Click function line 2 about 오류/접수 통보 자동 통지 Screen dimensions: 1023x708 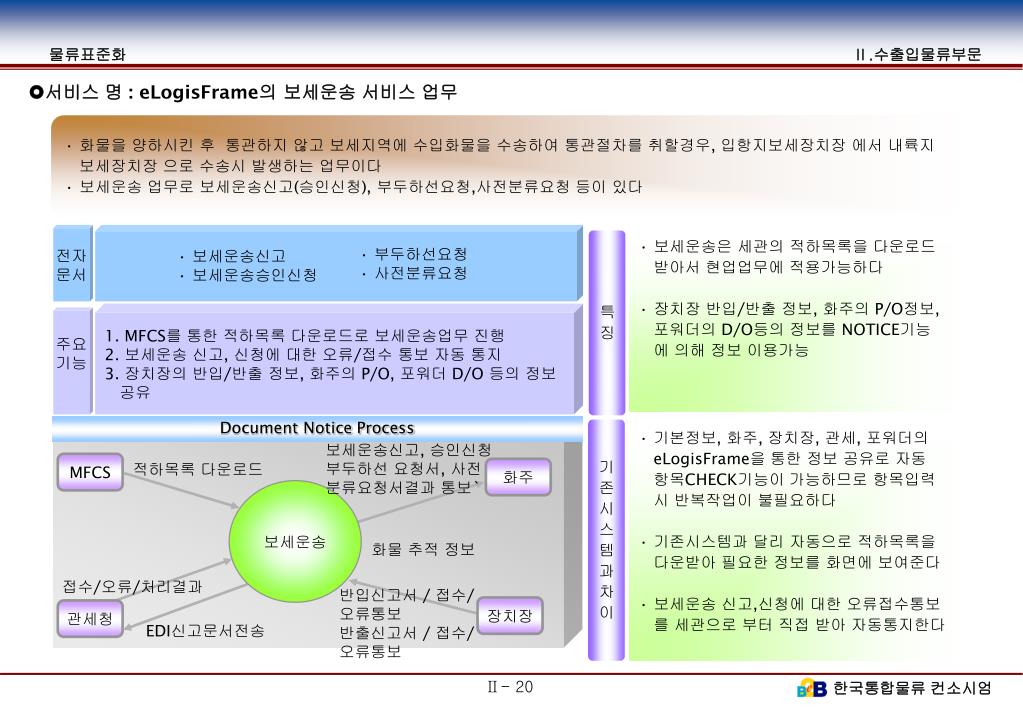(303, 354)
